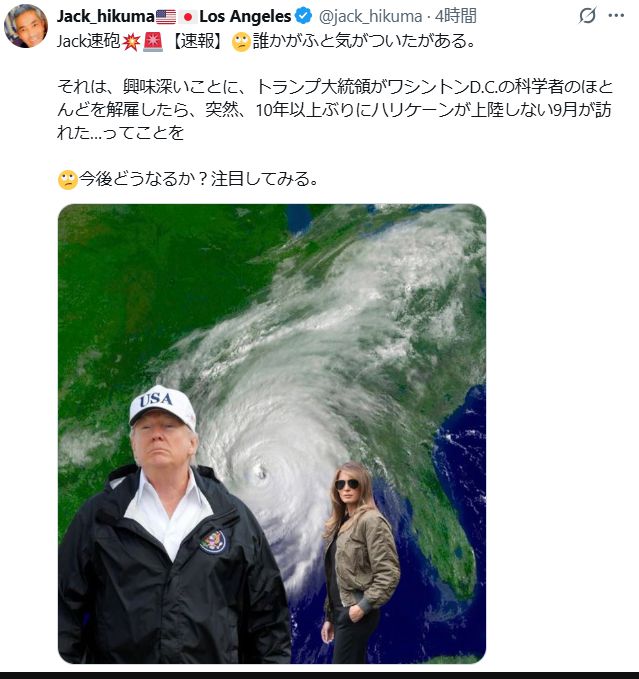Click the white USA cap in photo

coord(163,406)
